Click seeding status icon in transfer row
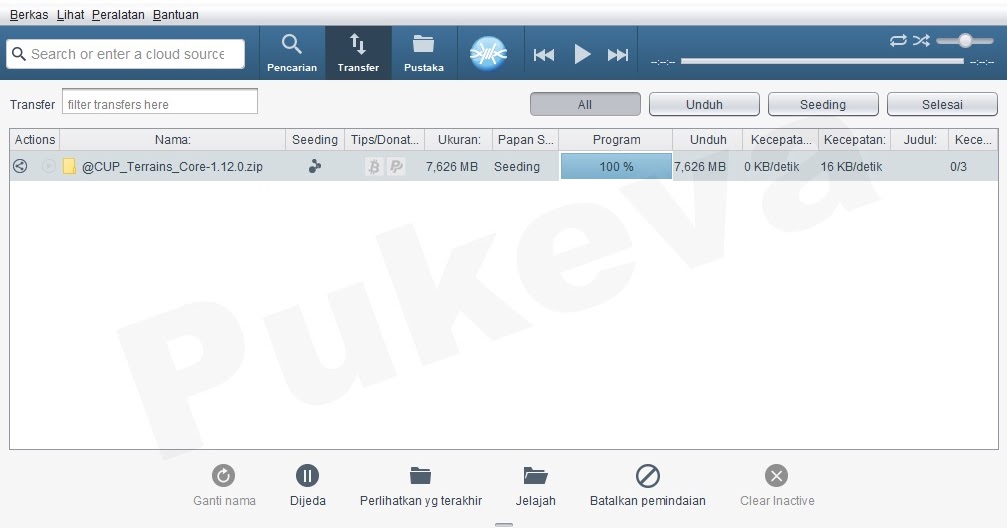Viewport: 1007px width, 528px height. click(315, 166)
